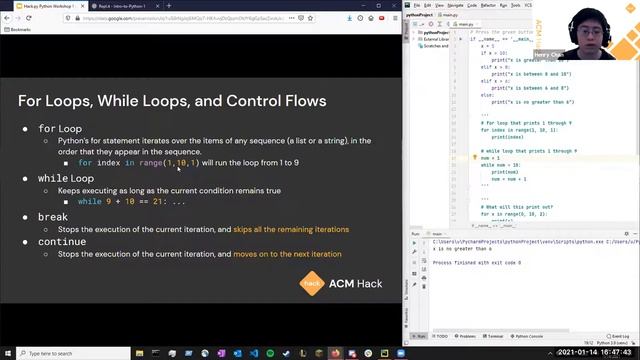Viewport: 640px width, 360px height.
Task: Open Spotify from taskbar
Action: [x=270, y=353]
